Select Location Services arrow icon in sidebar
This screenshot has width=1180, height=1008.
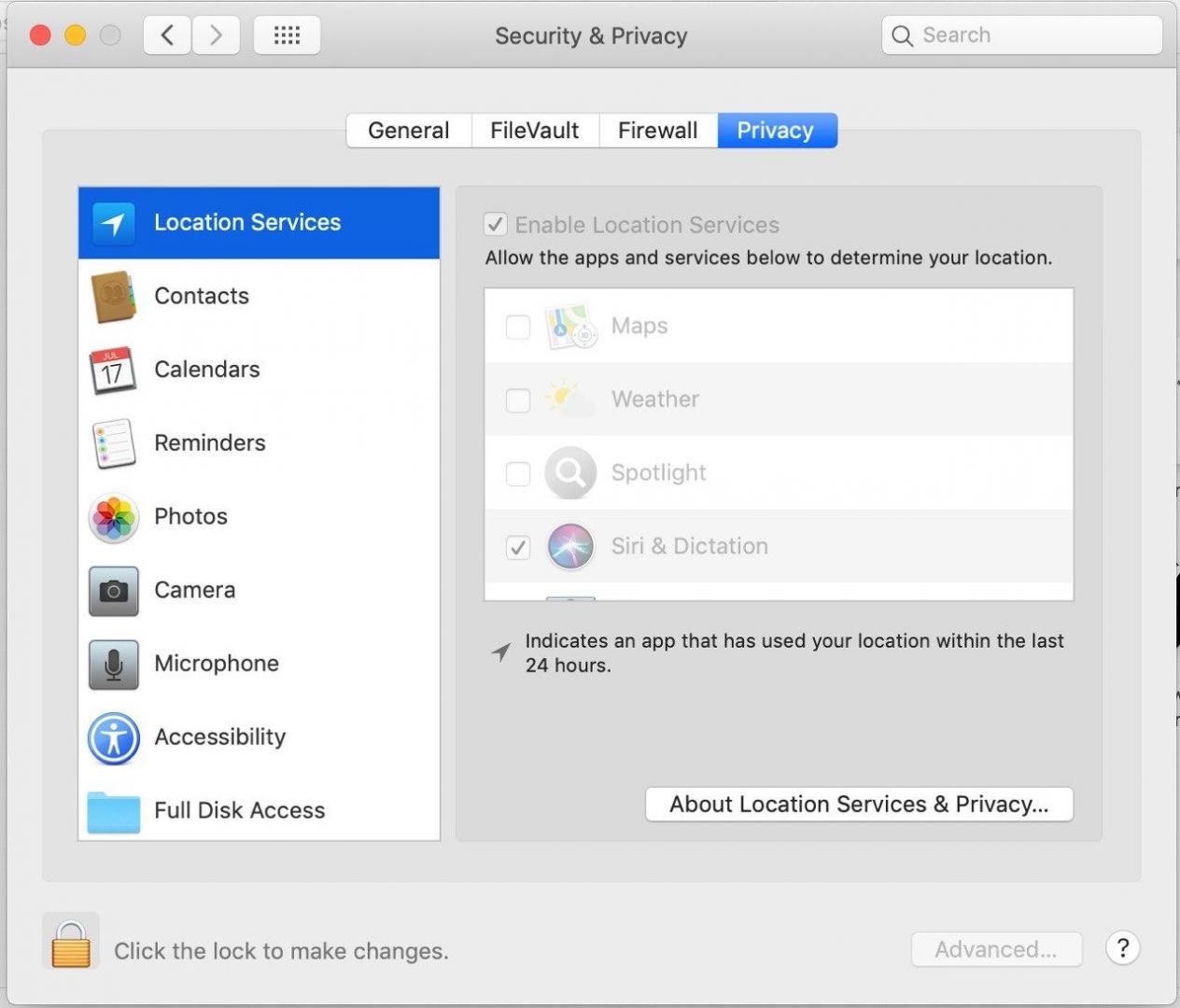coord(114,223)
